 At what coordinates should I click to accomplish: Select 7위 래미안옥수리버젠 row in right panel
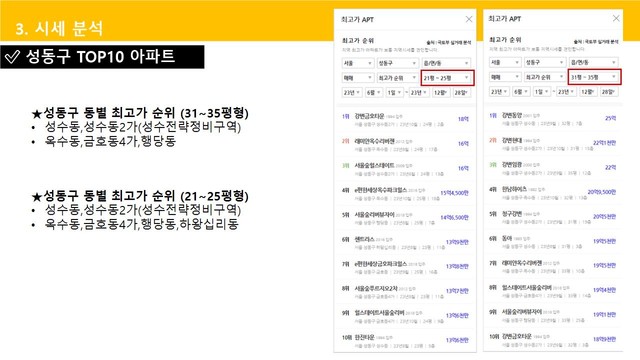pyautogui.click(x=553, y=266)
